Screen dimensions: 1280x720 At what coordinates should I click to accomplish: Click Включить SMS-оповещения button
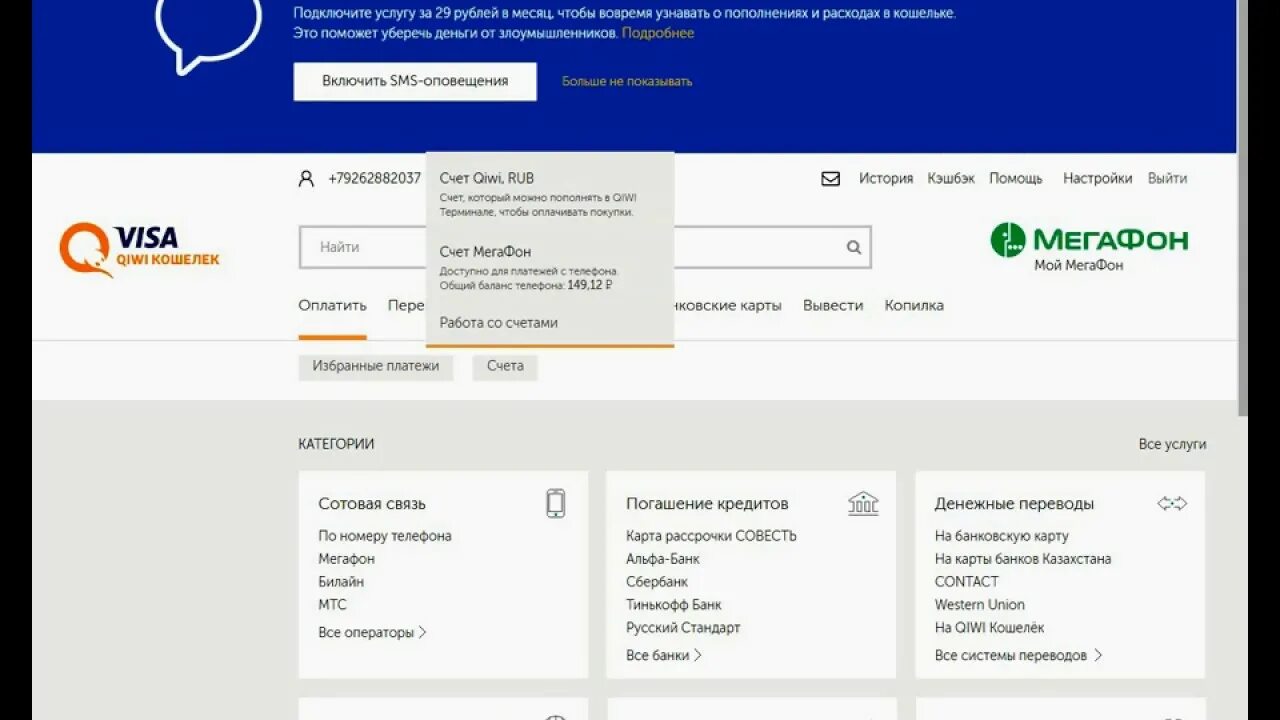pyautogui.click(x=415, y=81)
